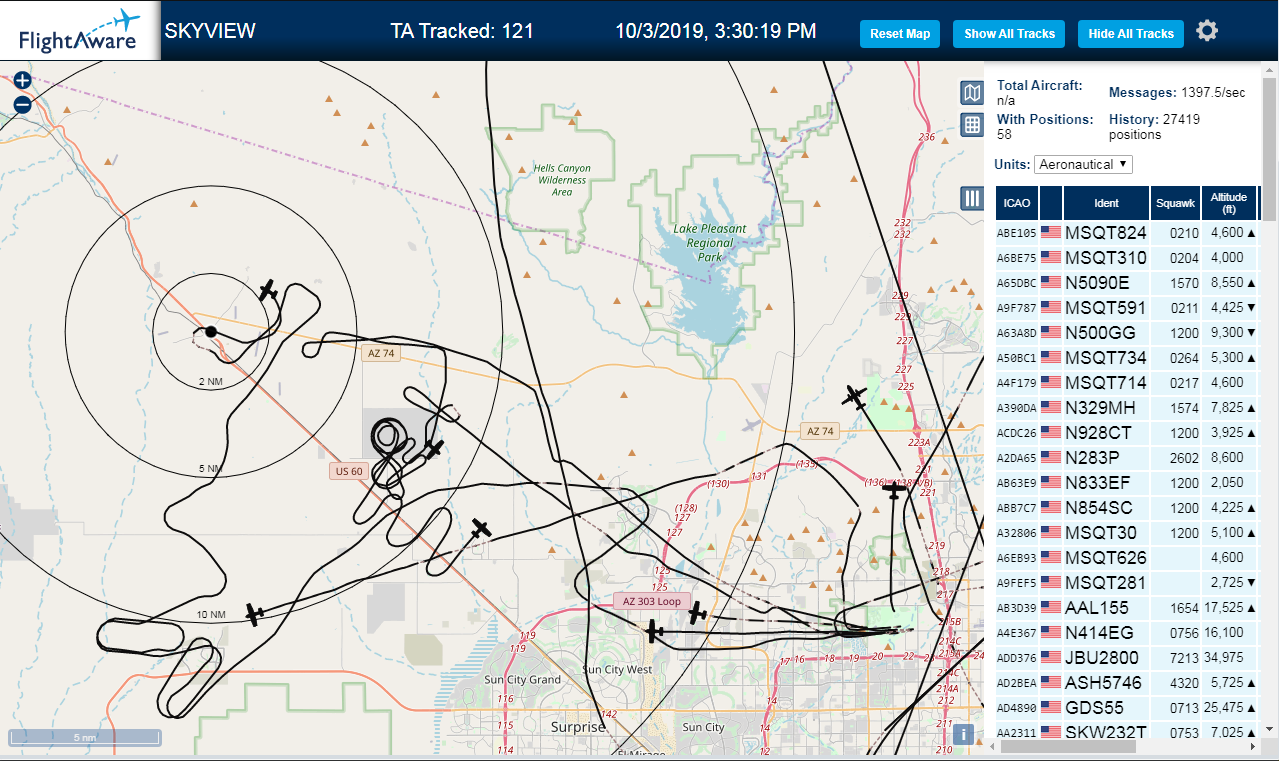Click US flag in MSQT824 row
The height and width of the screenshot is (761, 1279).
(1051, 232)
